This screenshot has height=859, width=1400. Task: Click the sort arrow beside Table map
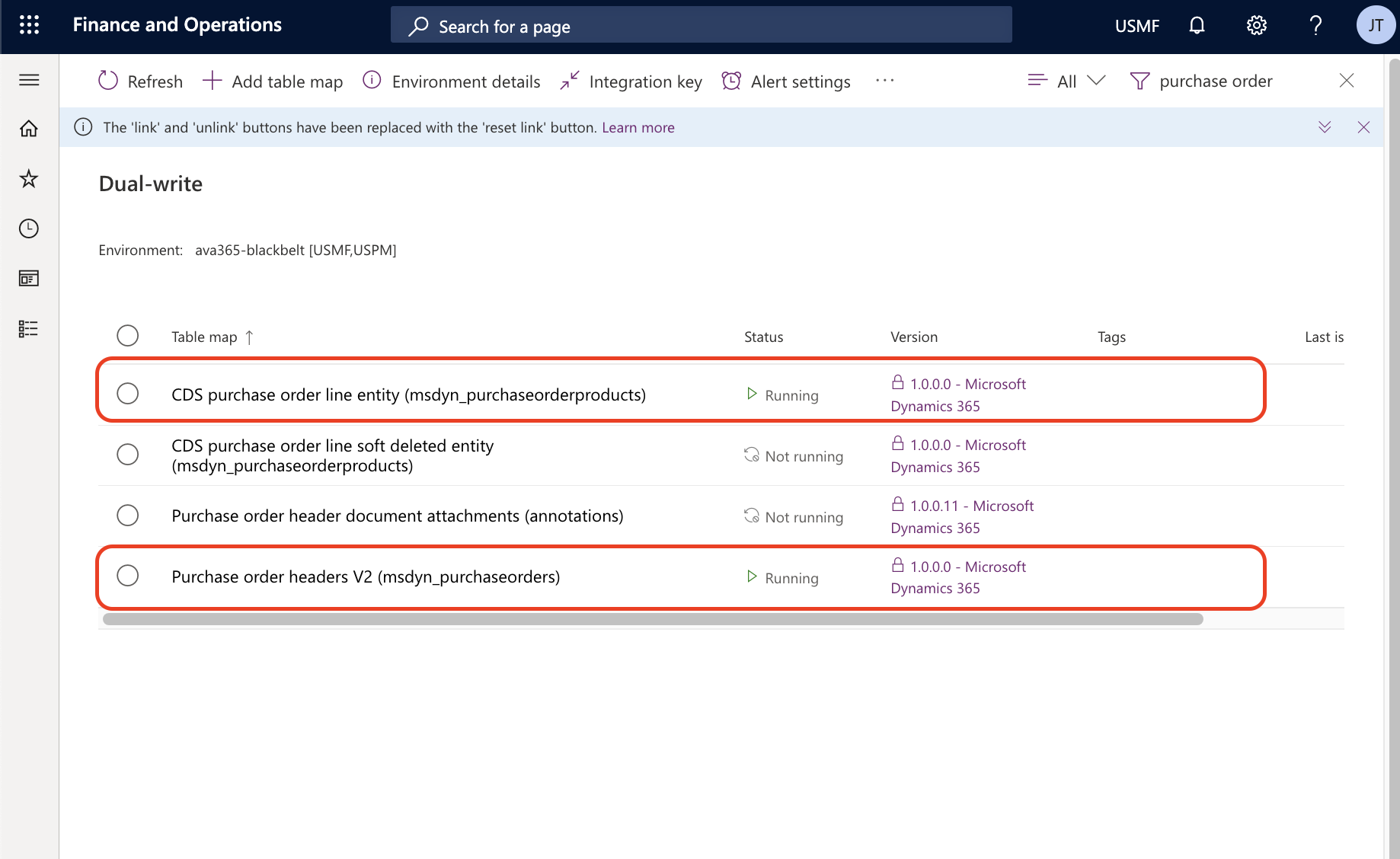pyautogui.click(x=249, y=337)
